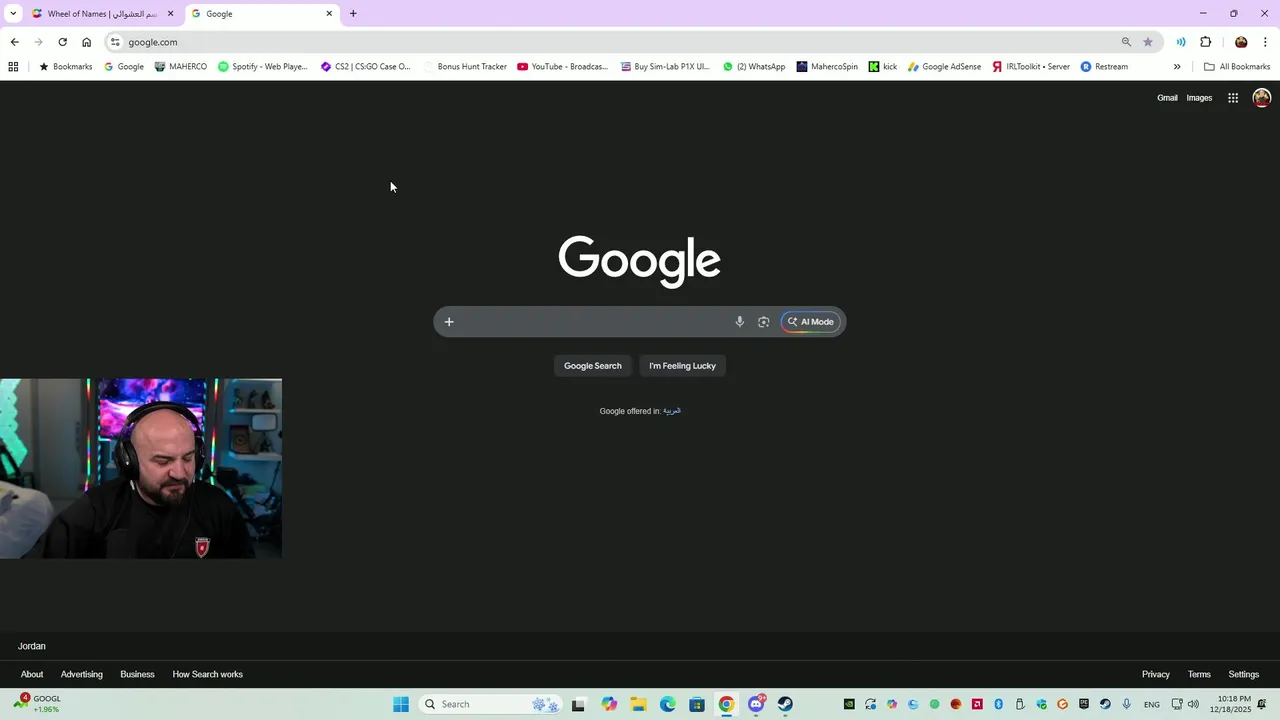Click the plus icon in search box

pos(449,322)
